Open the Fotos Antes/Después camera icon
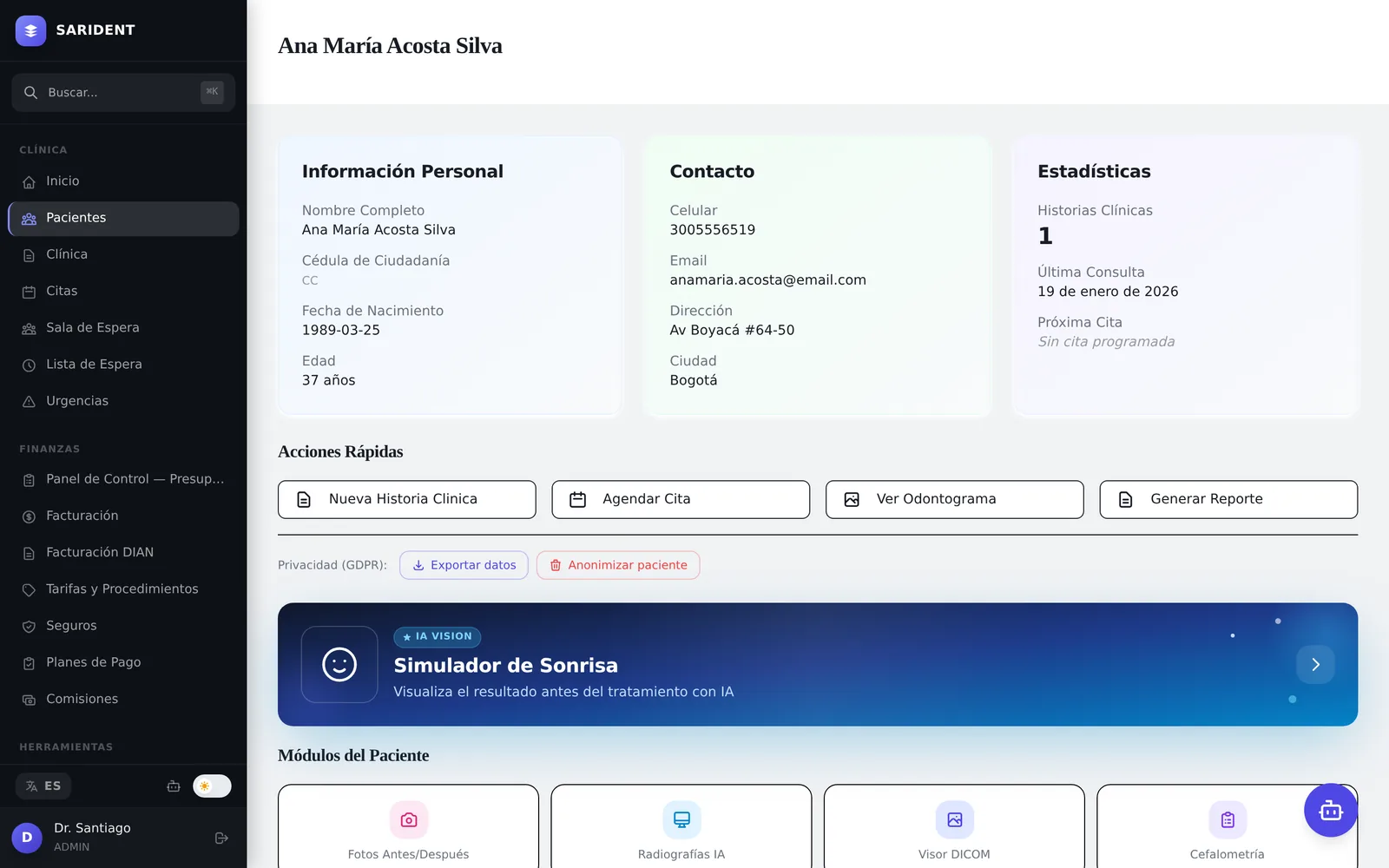 pyautogui.click(x=409, y=819)
